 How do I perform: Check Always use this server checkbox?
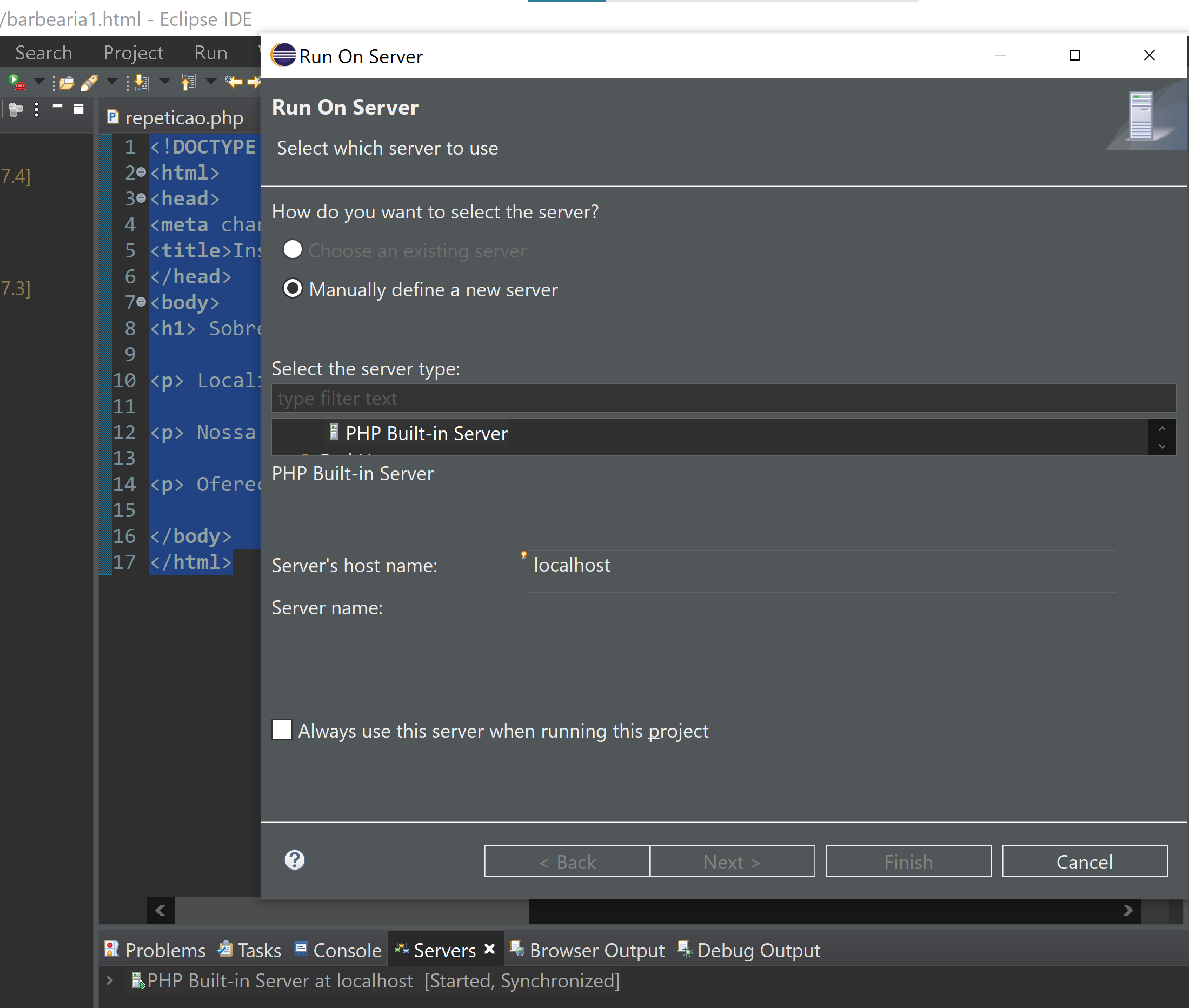tap(282, 730)
